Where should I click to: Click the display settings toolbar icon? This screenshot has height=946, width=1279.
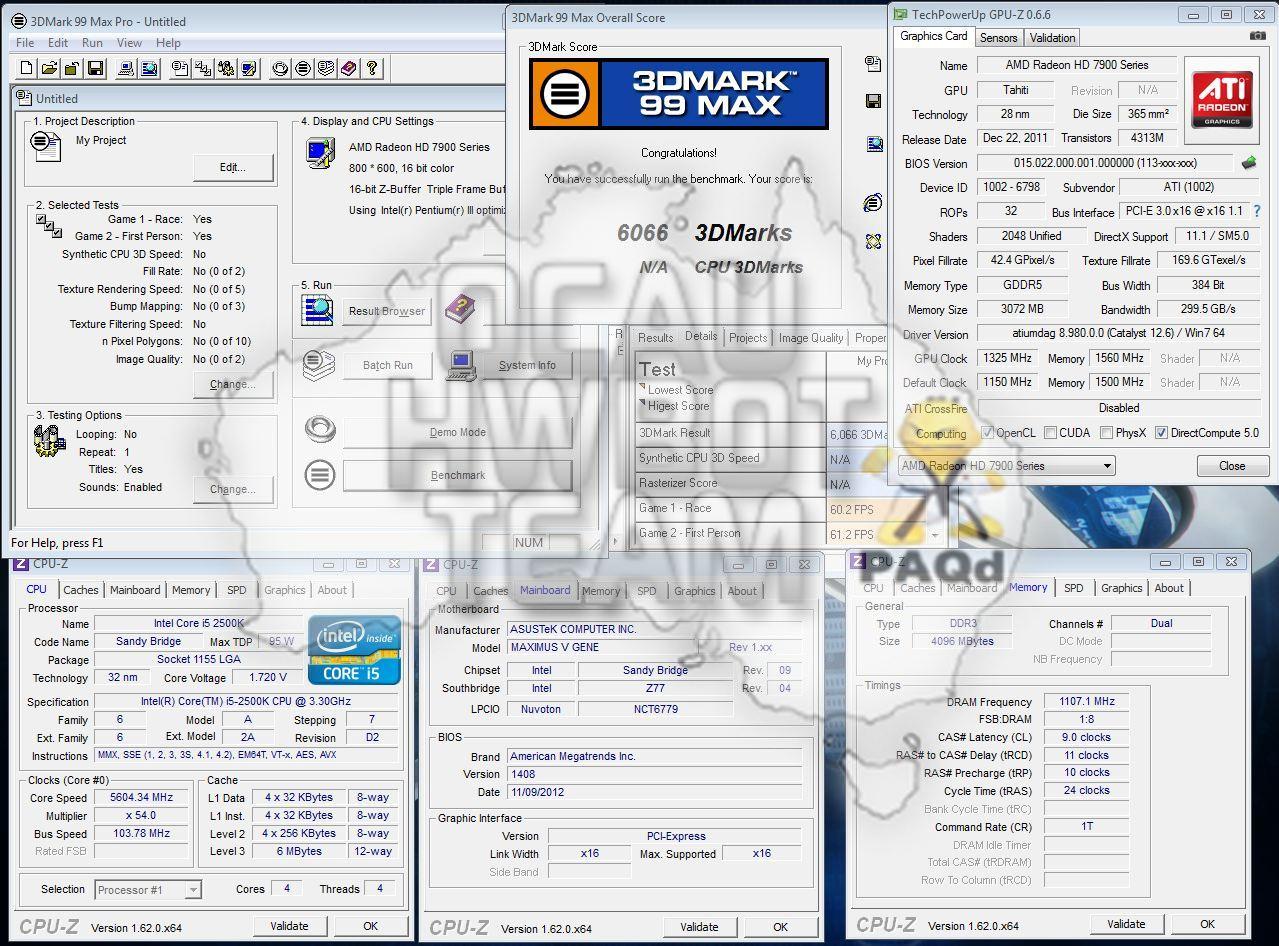tap(249, 68)
